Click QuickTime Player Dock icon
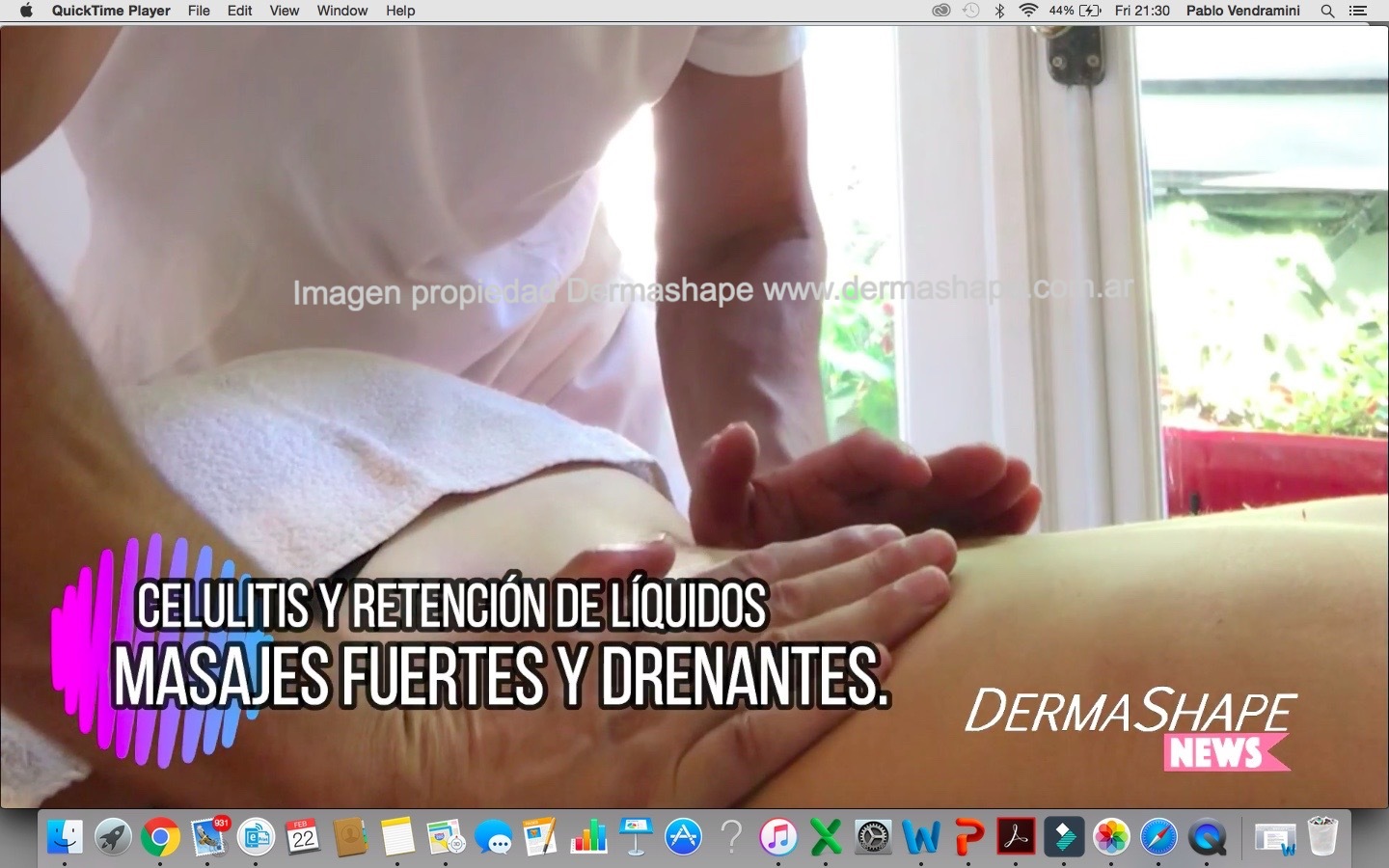This screenshot has height=868, width=1389. 1206,837
